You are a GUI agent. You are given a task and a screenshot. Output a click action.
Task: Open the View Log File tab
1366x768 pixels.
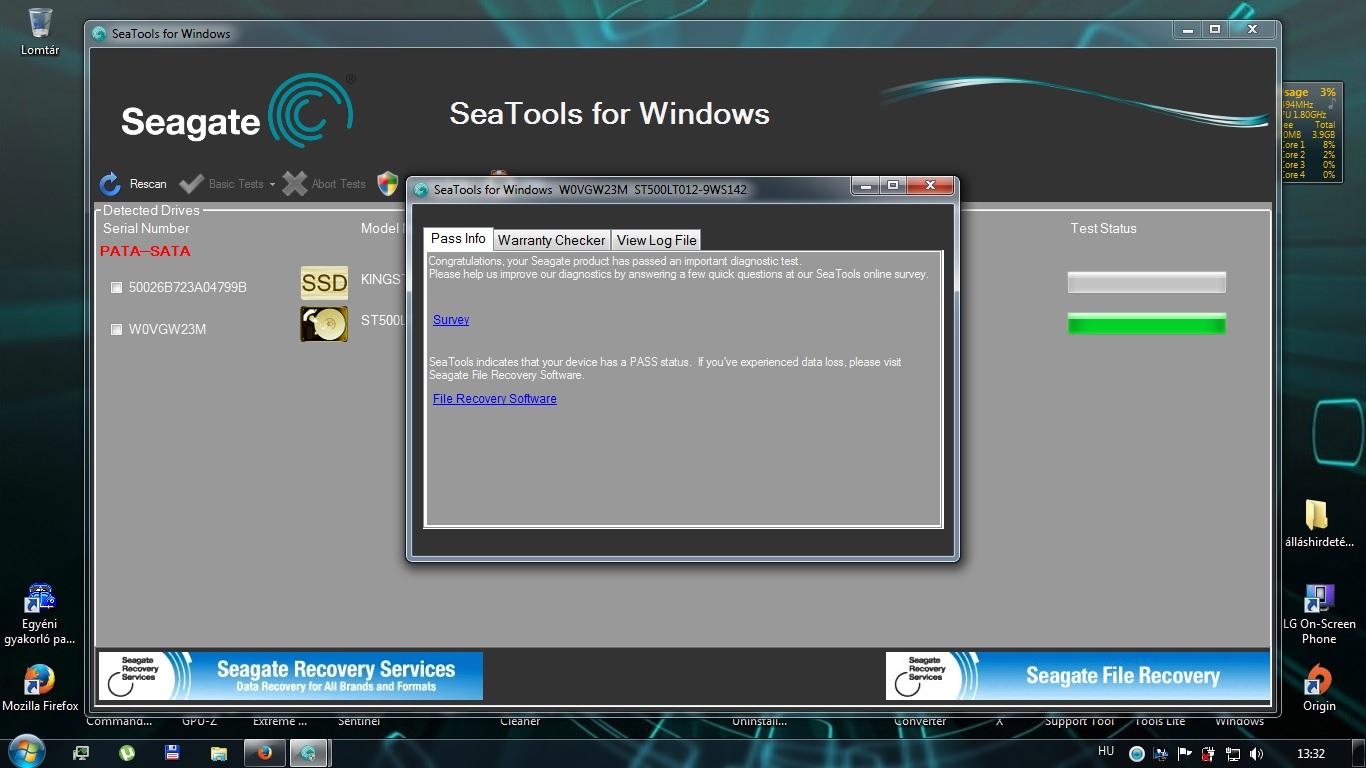[656, 240]
